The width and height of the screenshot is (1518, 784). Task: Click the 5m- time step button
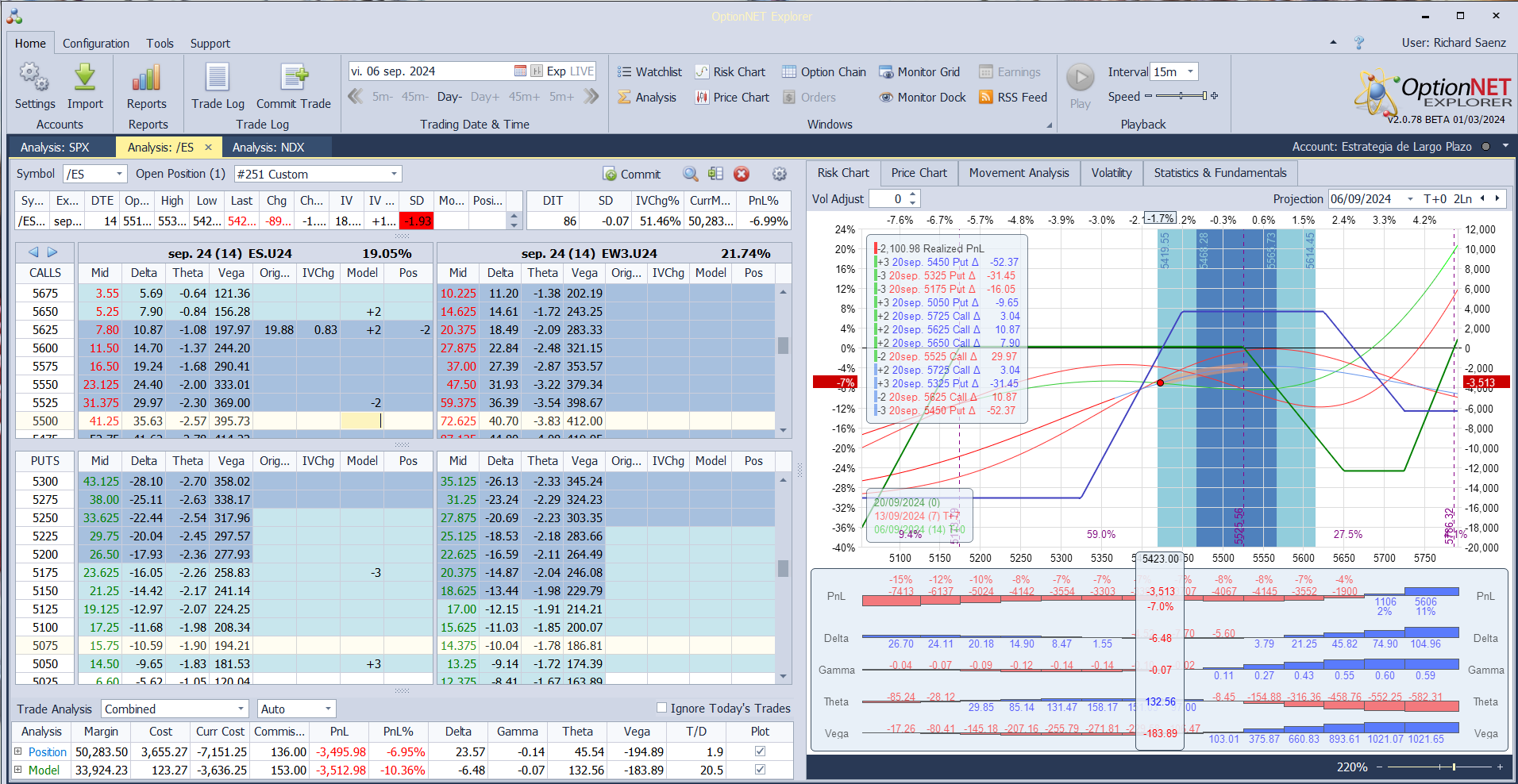[383, 97]
